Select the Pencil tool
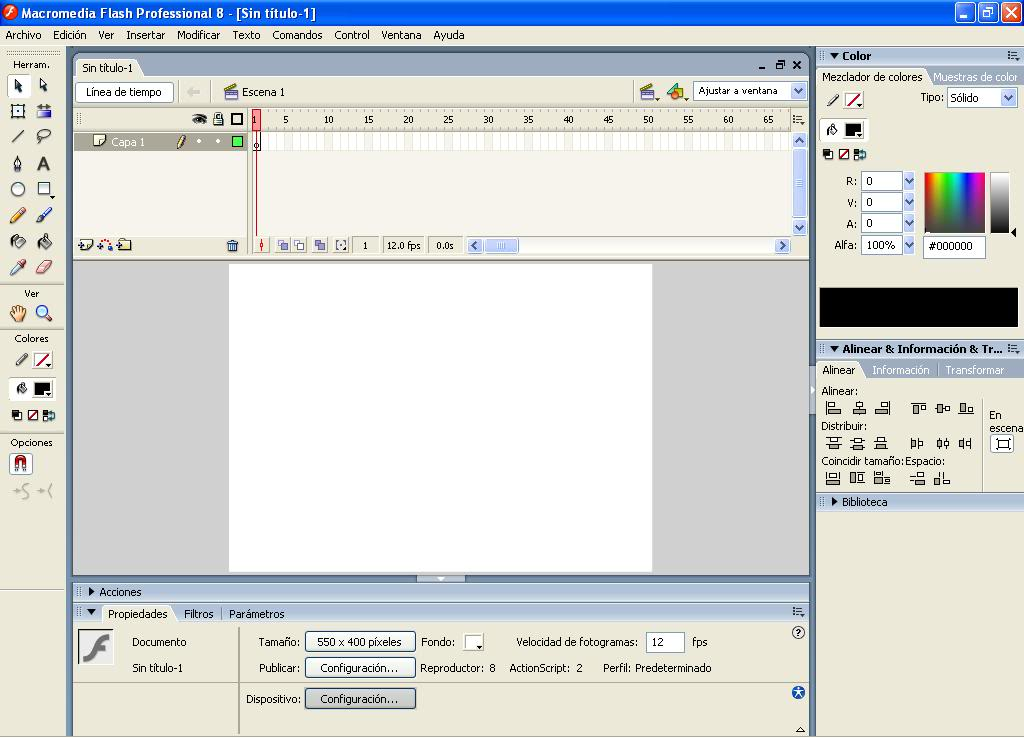This screenshot has height=738, width=1024. [18, 215]
